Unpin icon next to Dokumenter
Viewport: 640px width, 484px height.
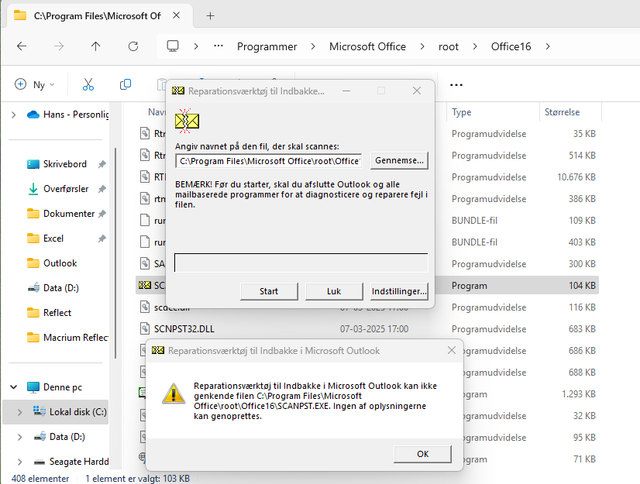click(x=102, y=214)
